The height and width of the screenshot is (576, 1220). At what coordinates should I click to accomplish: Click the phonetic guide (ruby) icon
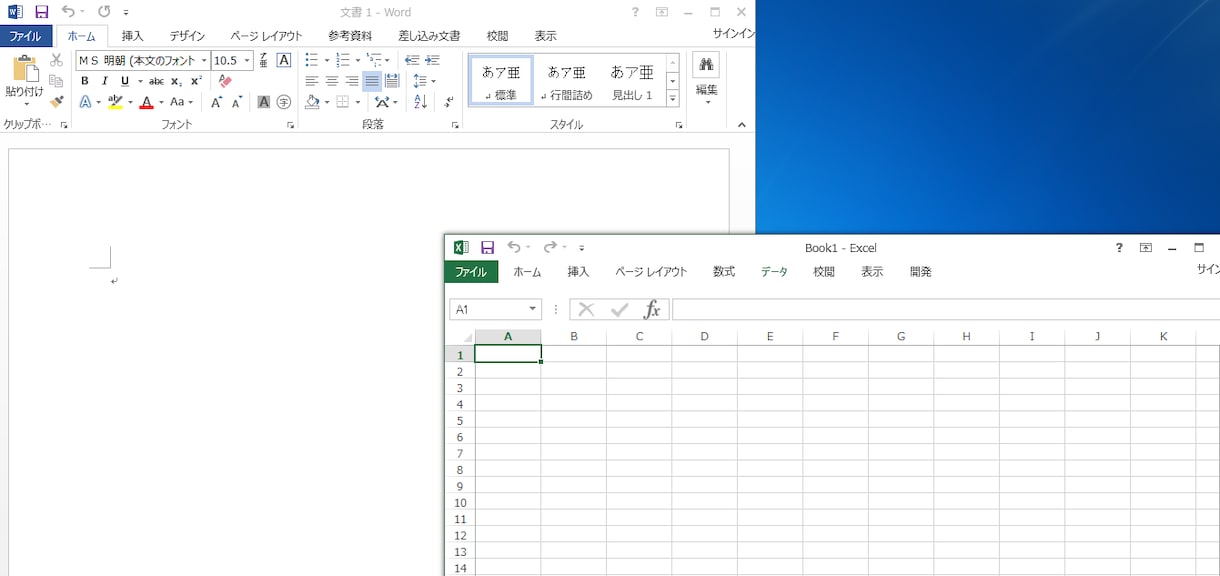coord(262,60)
